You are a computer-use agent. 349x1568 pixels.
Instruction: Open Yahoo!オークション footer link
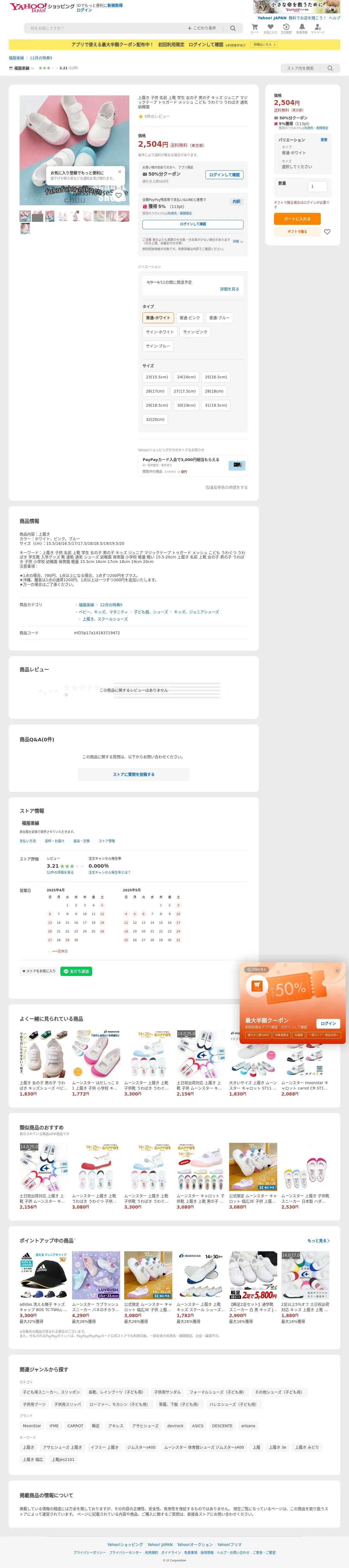click(195, 1544)
